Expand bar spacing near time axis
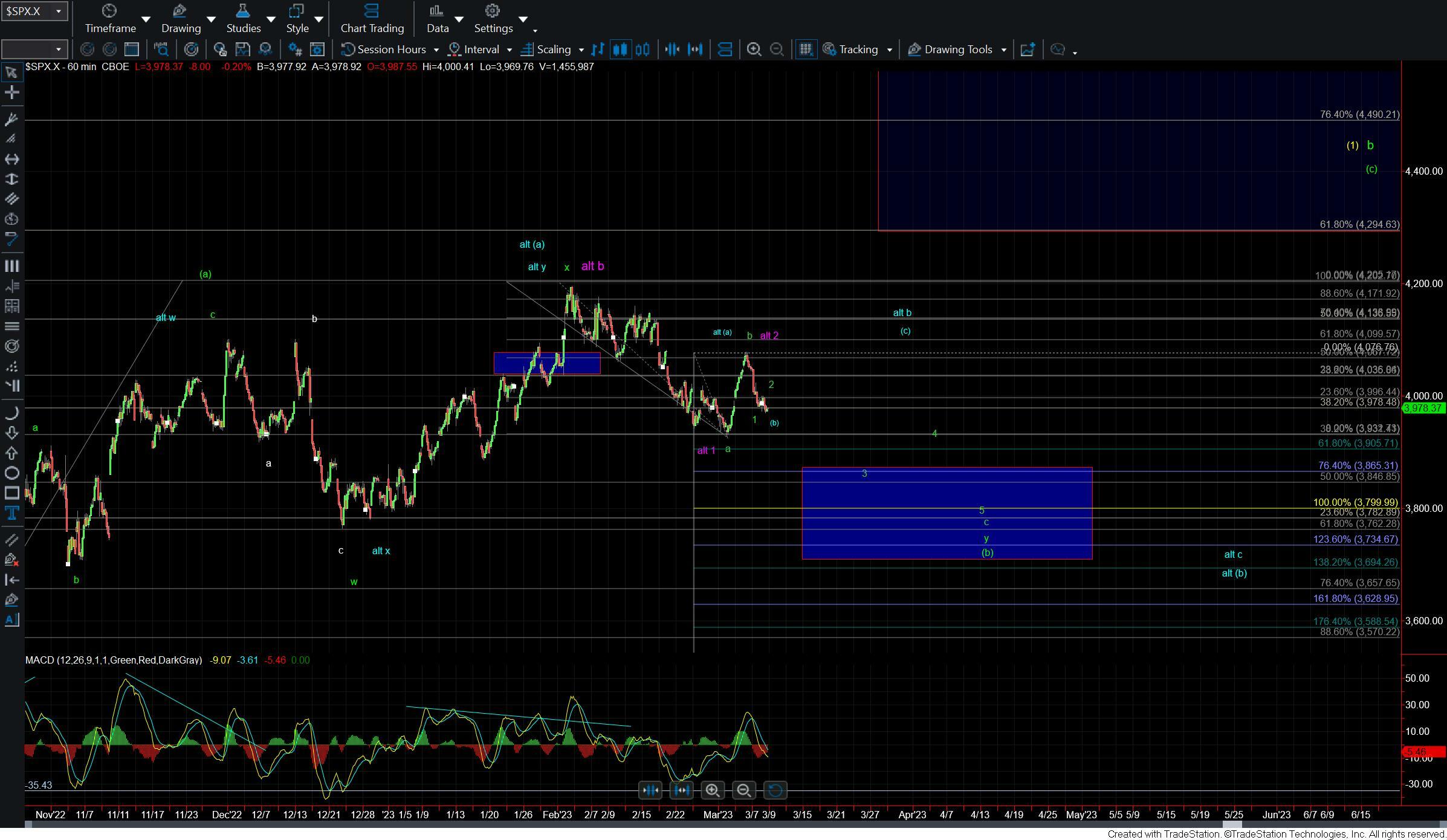1447x840 pixels. 681,790
